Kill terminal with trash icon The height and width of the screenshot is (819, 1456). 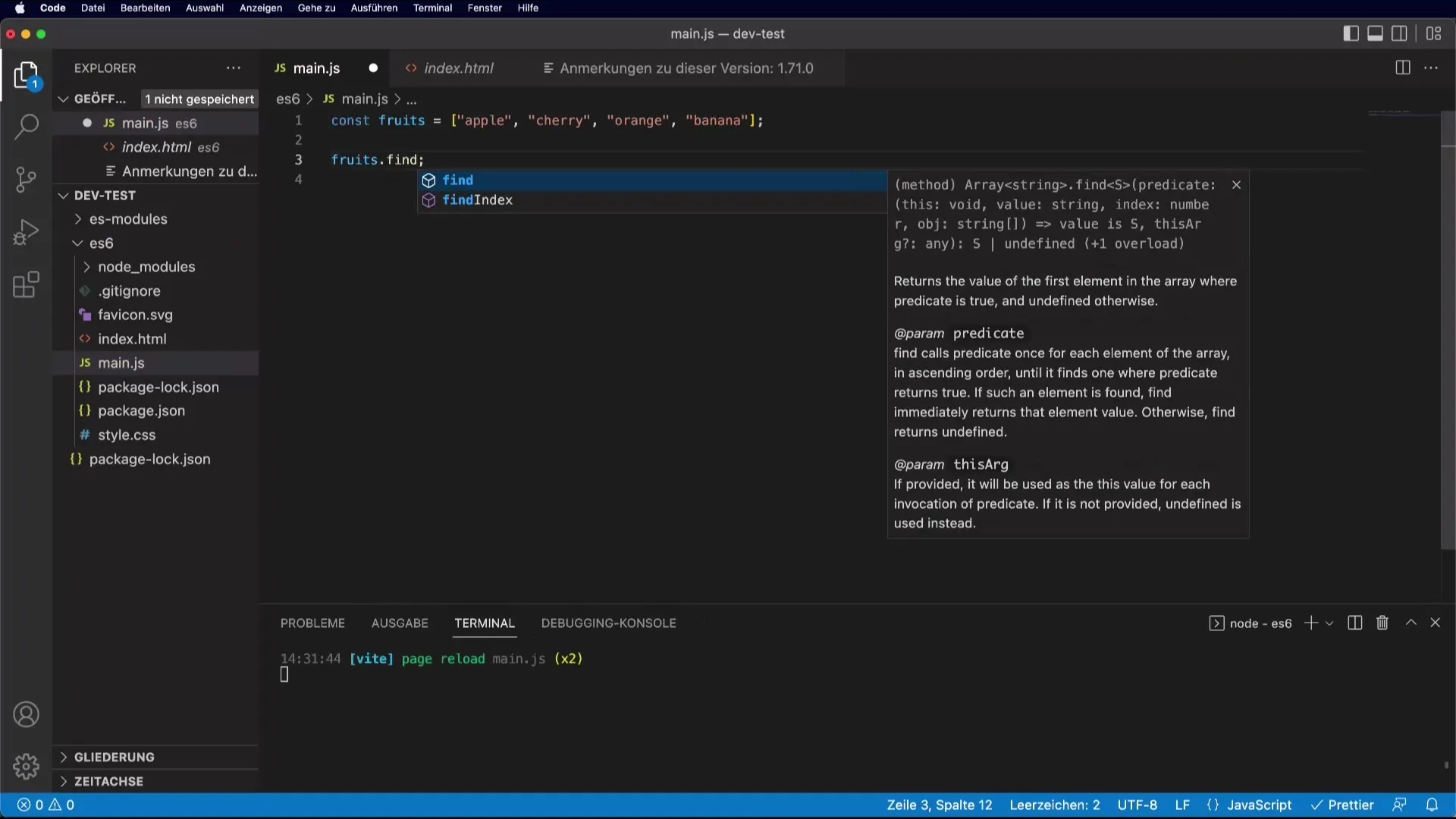tap(1382, 623)
